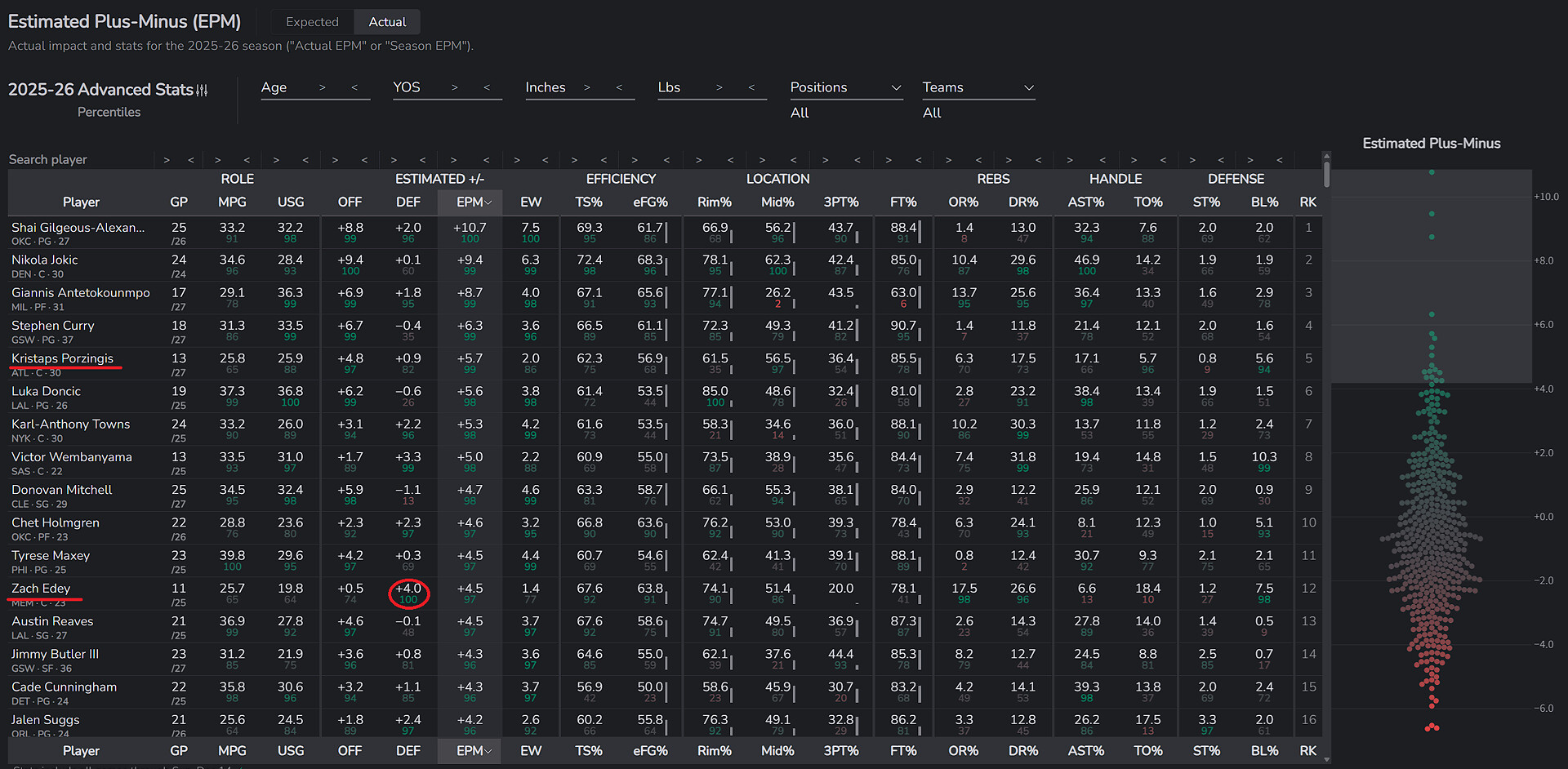Click the Age less-than filter arrow
Viewport: 1568px width, 769px height.
(x=354, y=87)
